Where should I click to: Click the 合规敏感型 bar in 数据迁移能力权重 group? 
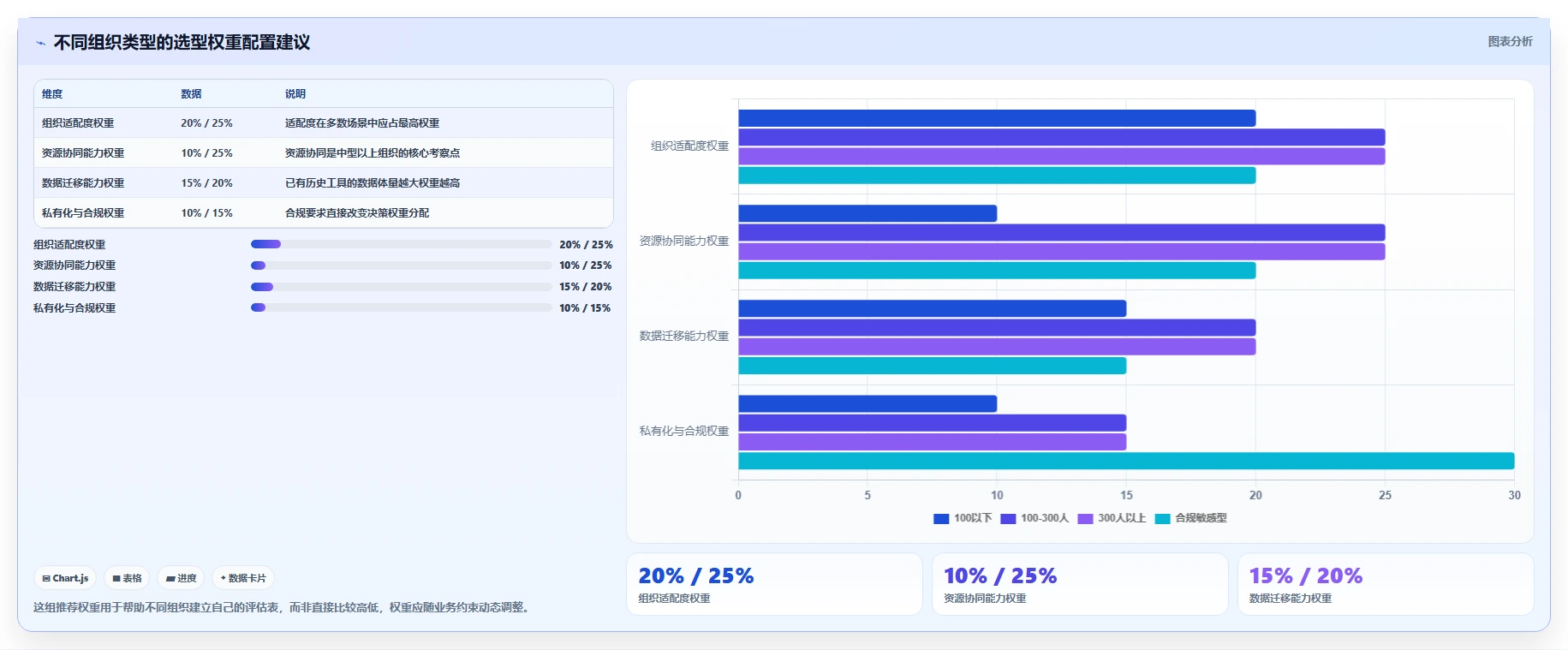[x=932, y=366]
